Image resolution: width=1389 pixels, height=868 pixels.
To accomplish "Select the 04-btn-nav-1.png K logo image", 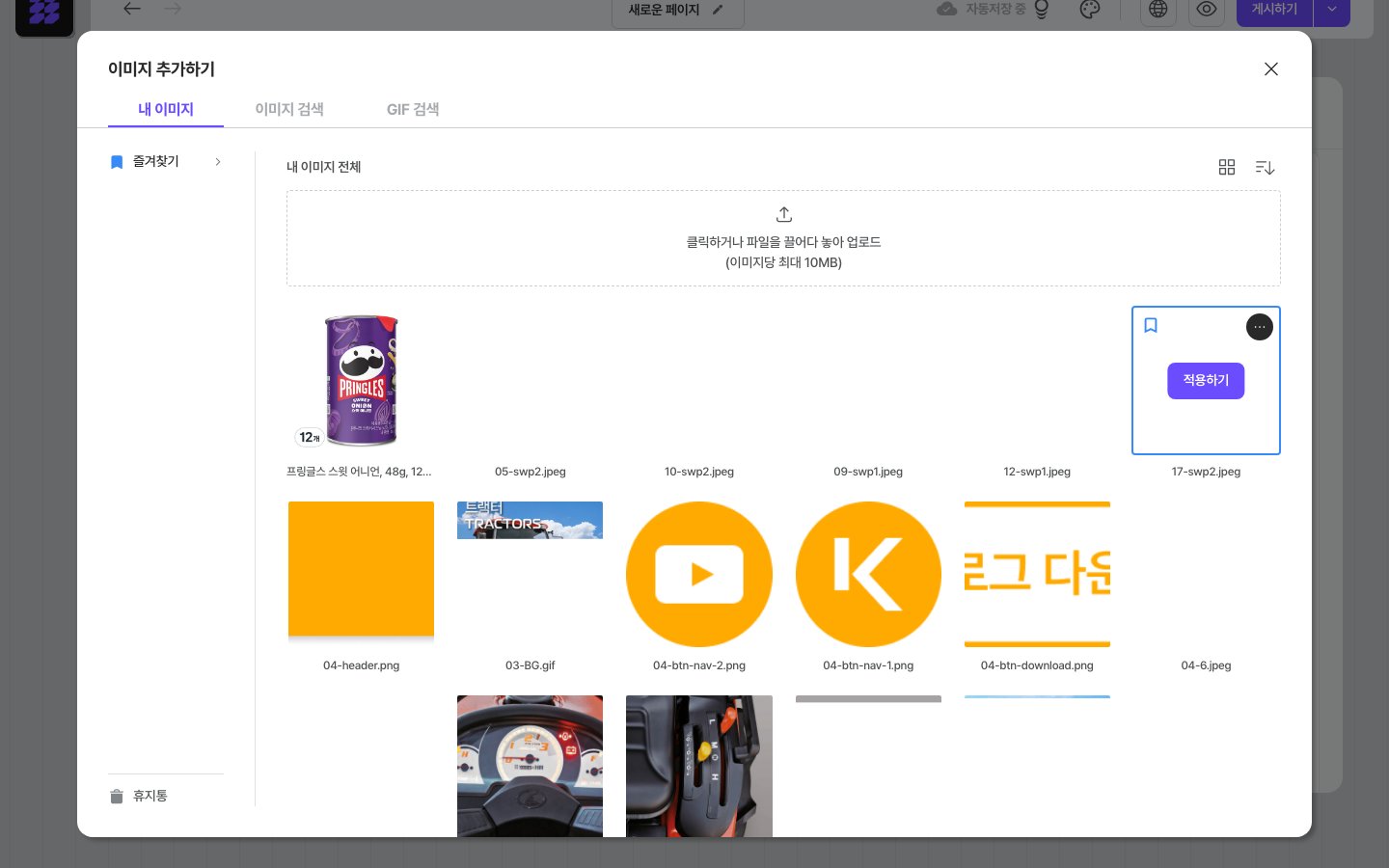I will [868, 574].
